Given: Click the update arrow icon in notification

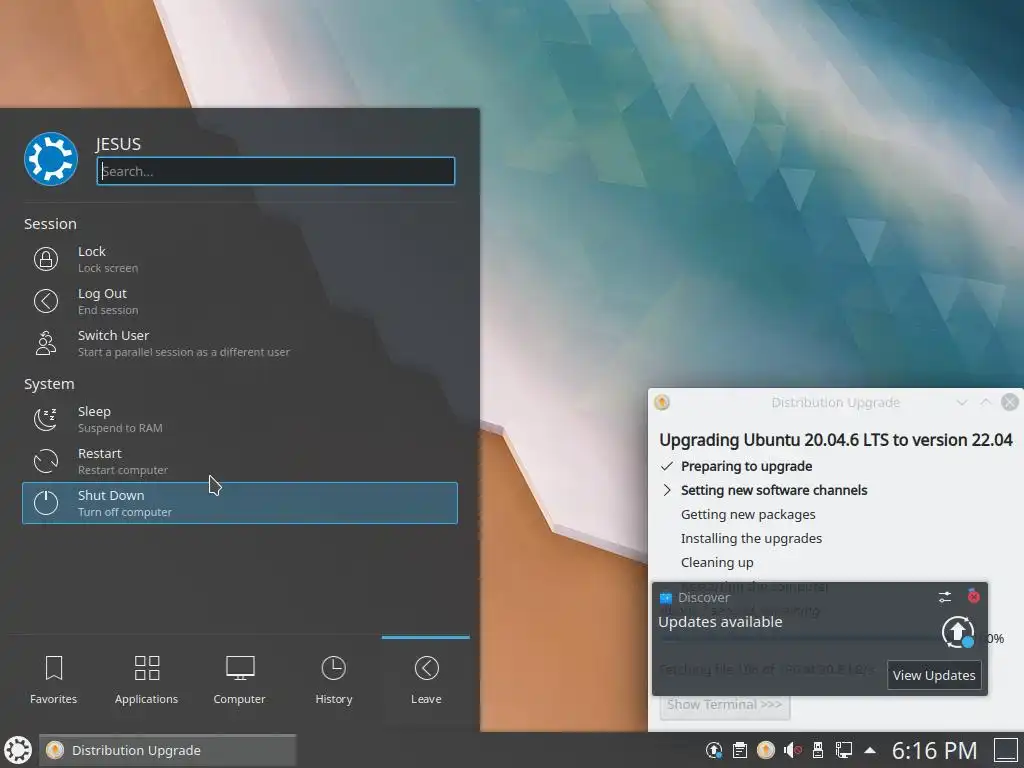Looking at the screenshot, I should tap(958, 632).
